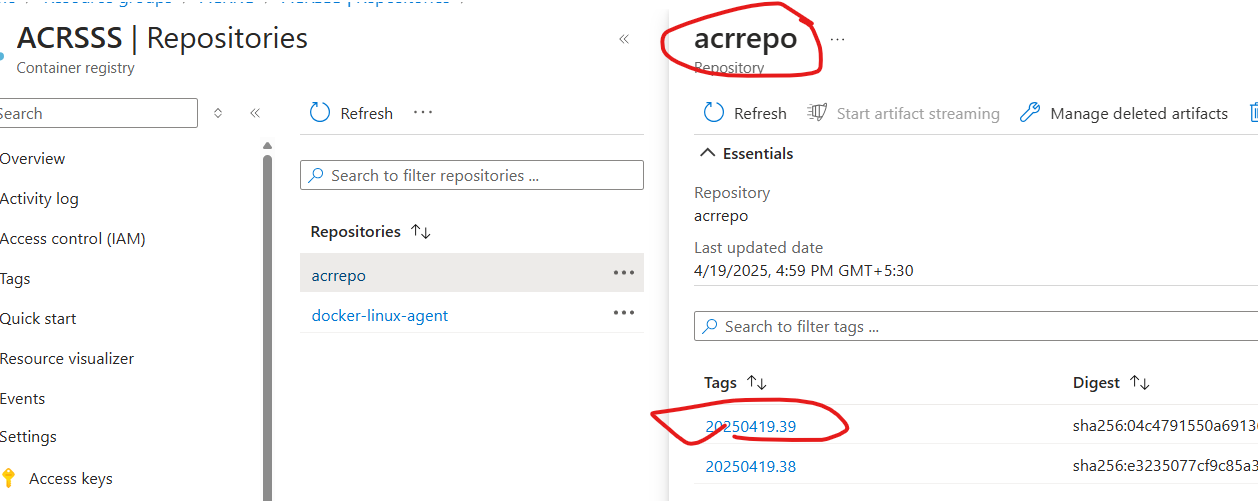The image size is (1258, 501).
Task: Expand the Settings section in the sidebar
Action: click(x=28, y=436)
